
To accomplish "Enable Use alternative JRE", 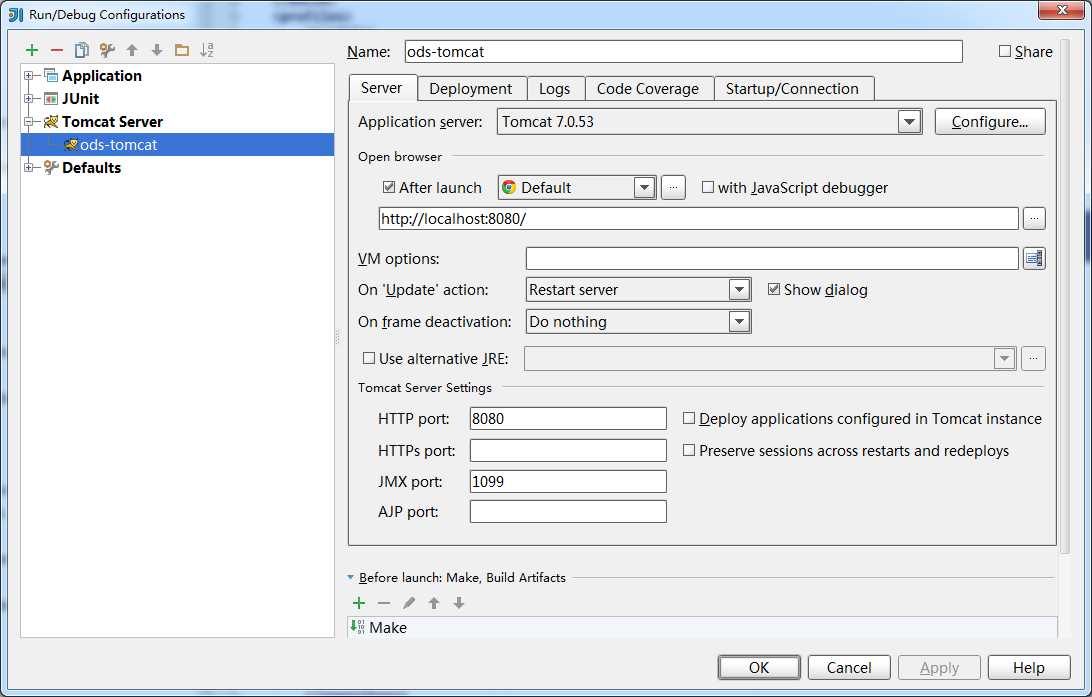I will click(x=369, y=359).
